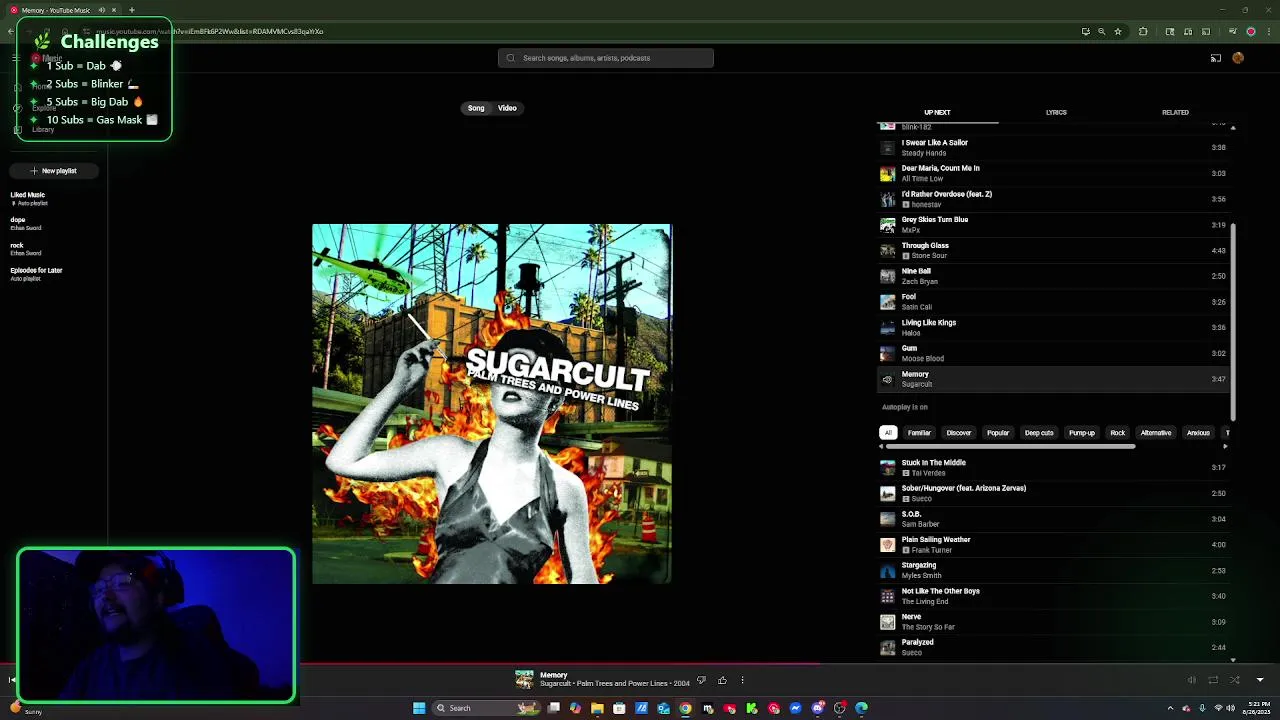Open the three-dot menu for Memory in player bar
The image size is (1280, 720).
[x=742, y=680]
